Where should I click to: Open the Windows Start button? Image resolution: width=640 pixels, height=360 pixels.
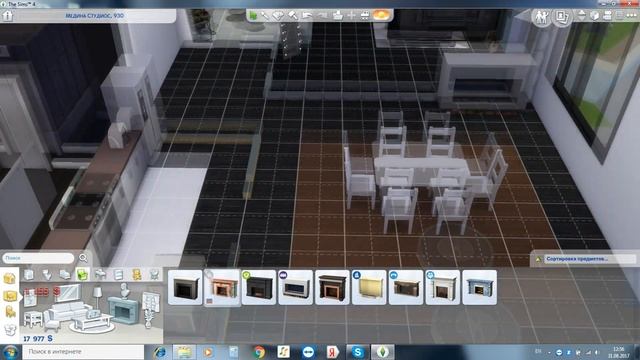point(10,352)
